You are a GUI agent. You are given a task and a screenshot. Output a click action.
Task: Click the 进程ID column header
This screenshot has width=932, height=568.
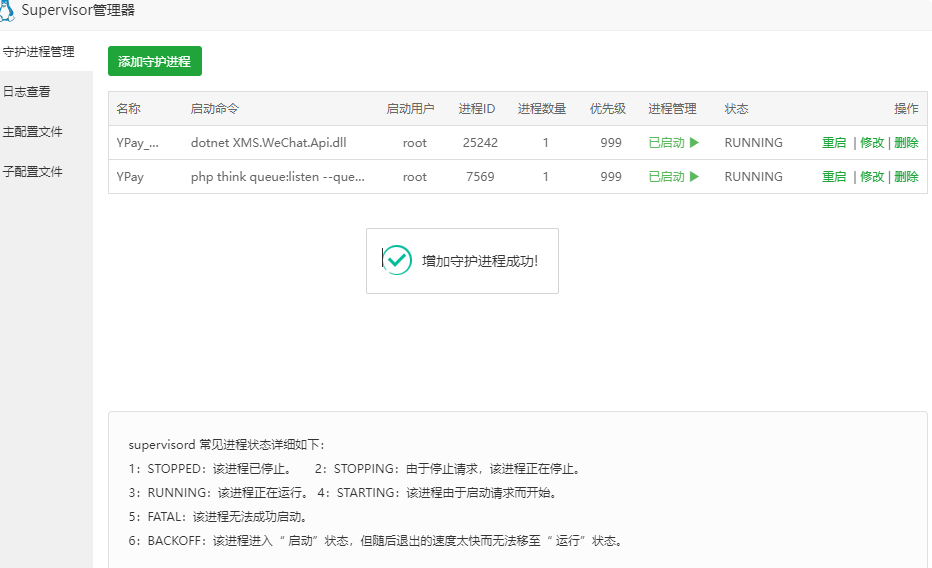tap(477, 109)
